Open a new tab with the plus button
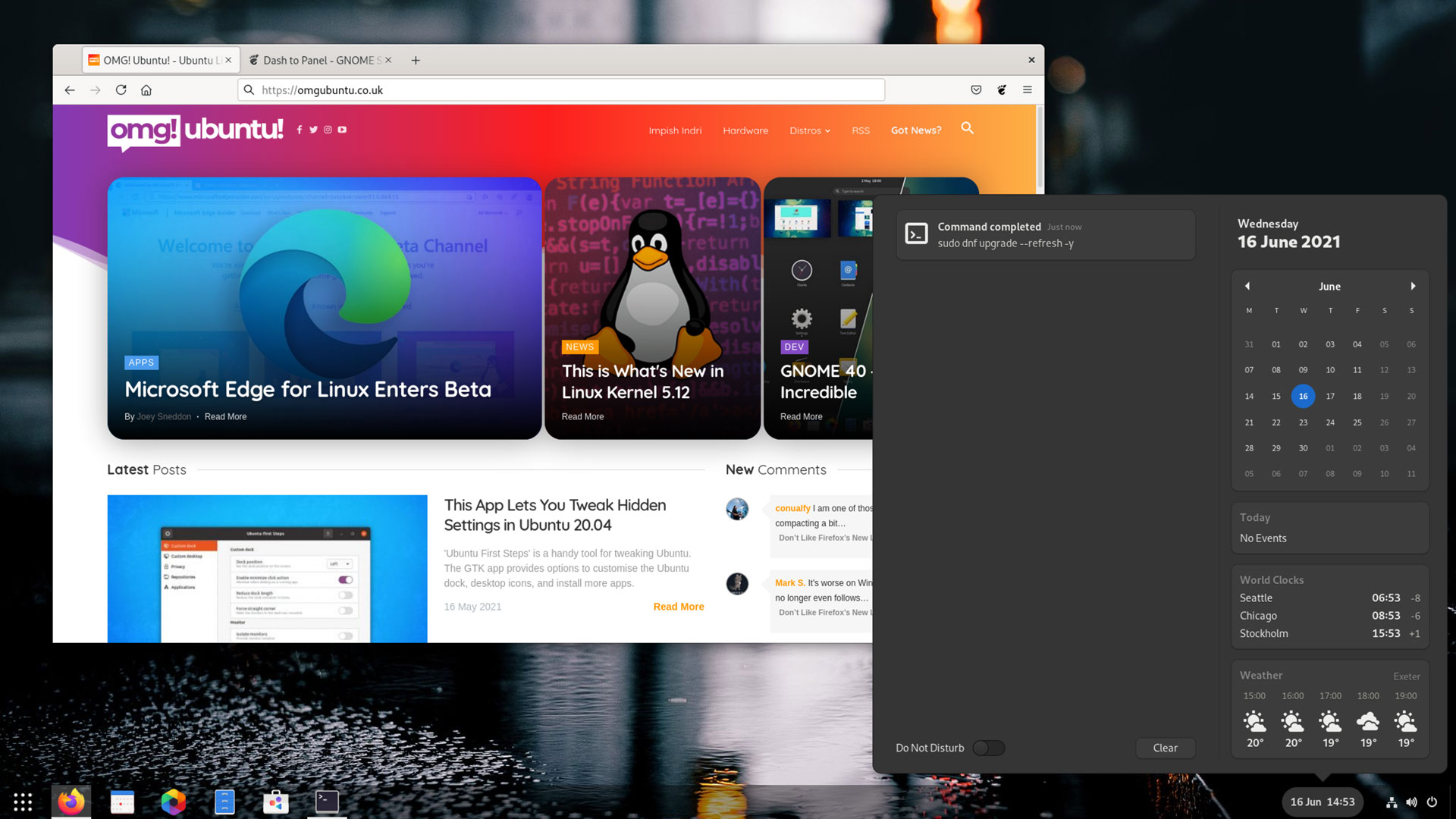1456x819 pixels. [416, 61]
